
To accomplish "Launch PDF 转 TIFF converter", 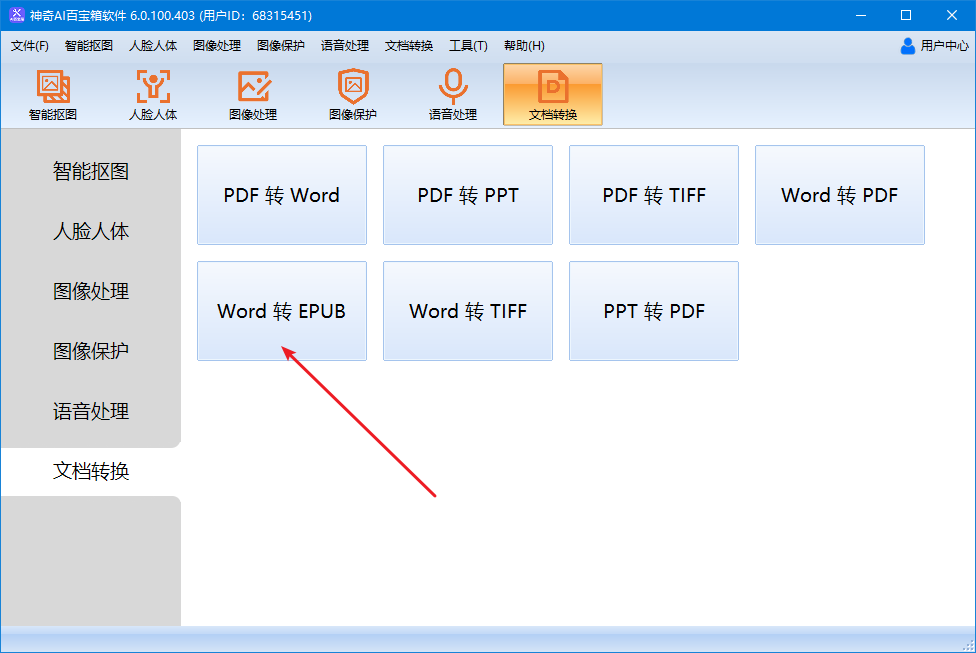I will click(x=654, y=195).
